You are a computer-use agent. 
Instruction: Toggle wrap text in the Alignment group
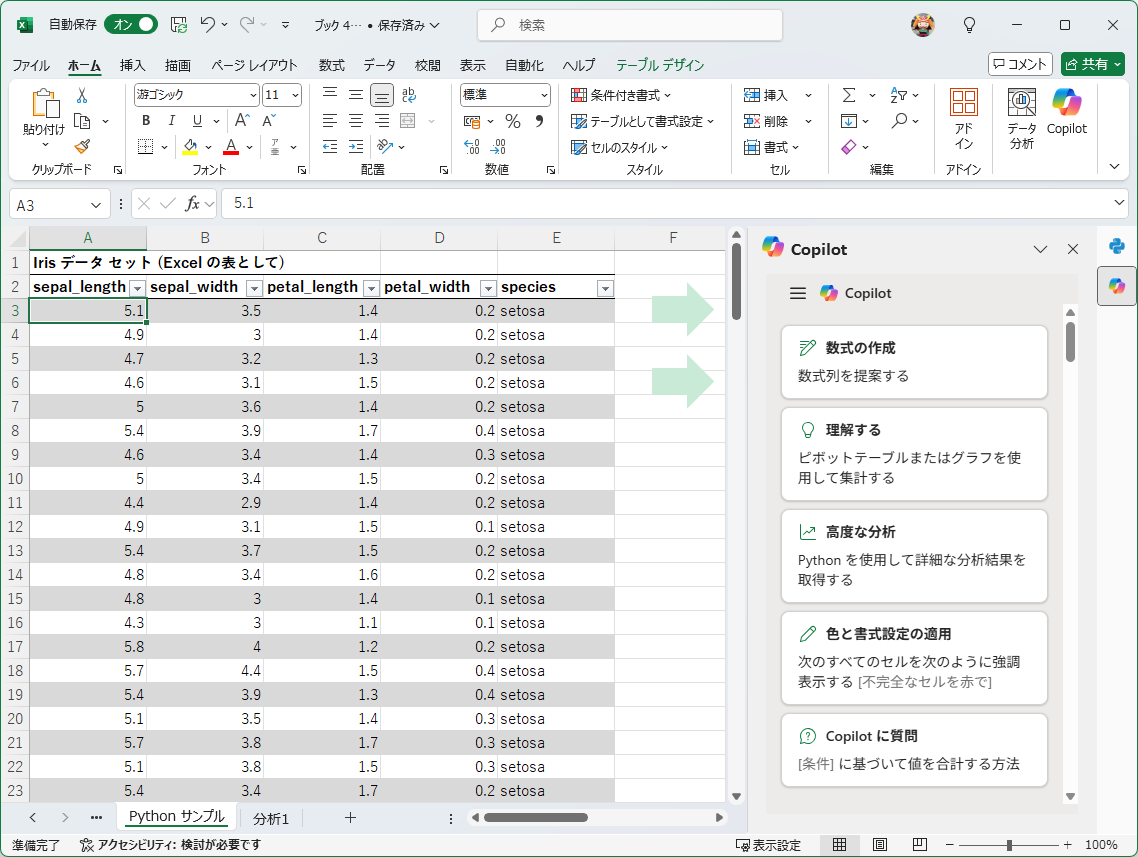410,94
